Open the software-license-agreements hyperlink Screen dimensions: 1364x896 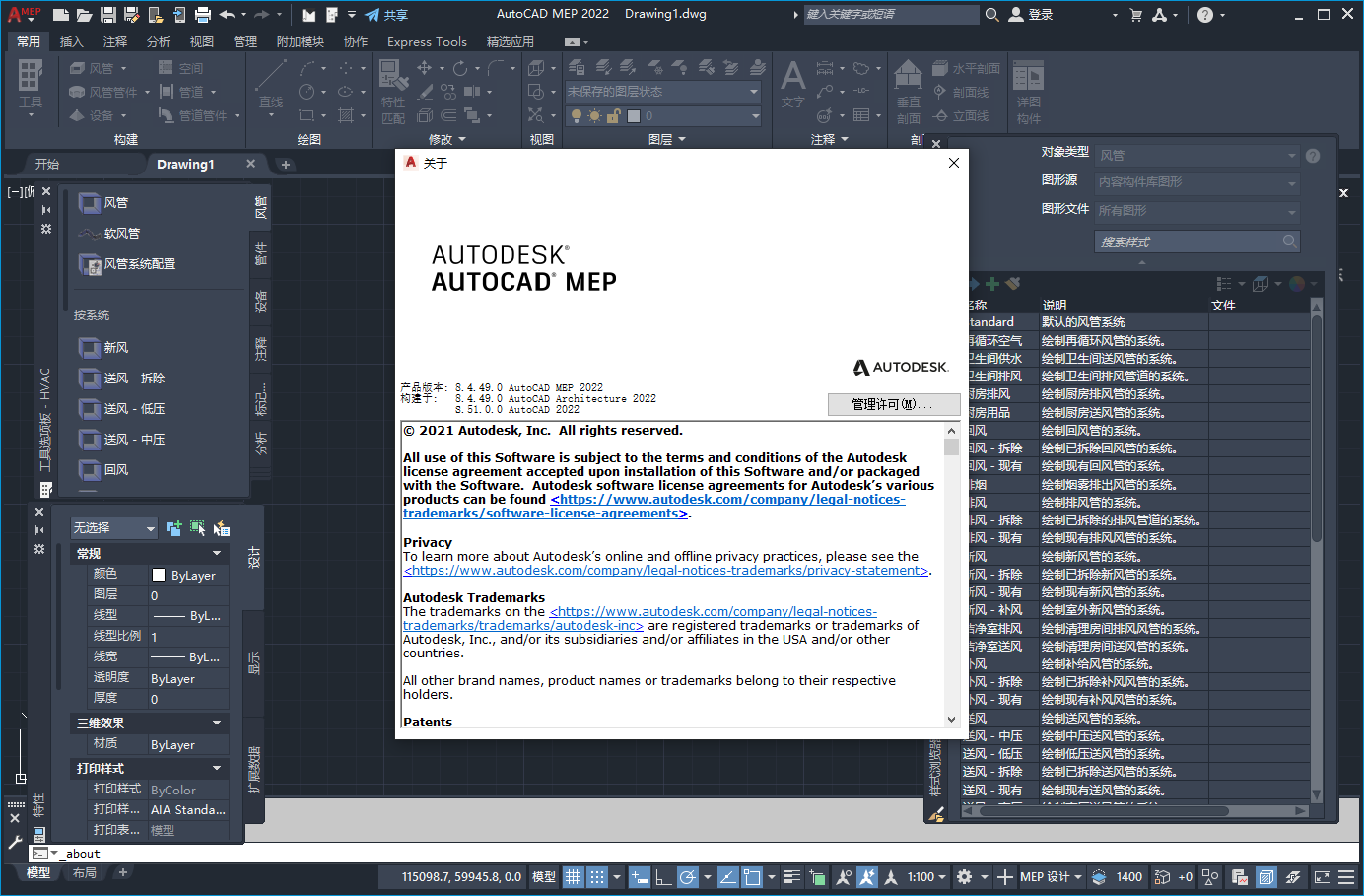[544, 512]
